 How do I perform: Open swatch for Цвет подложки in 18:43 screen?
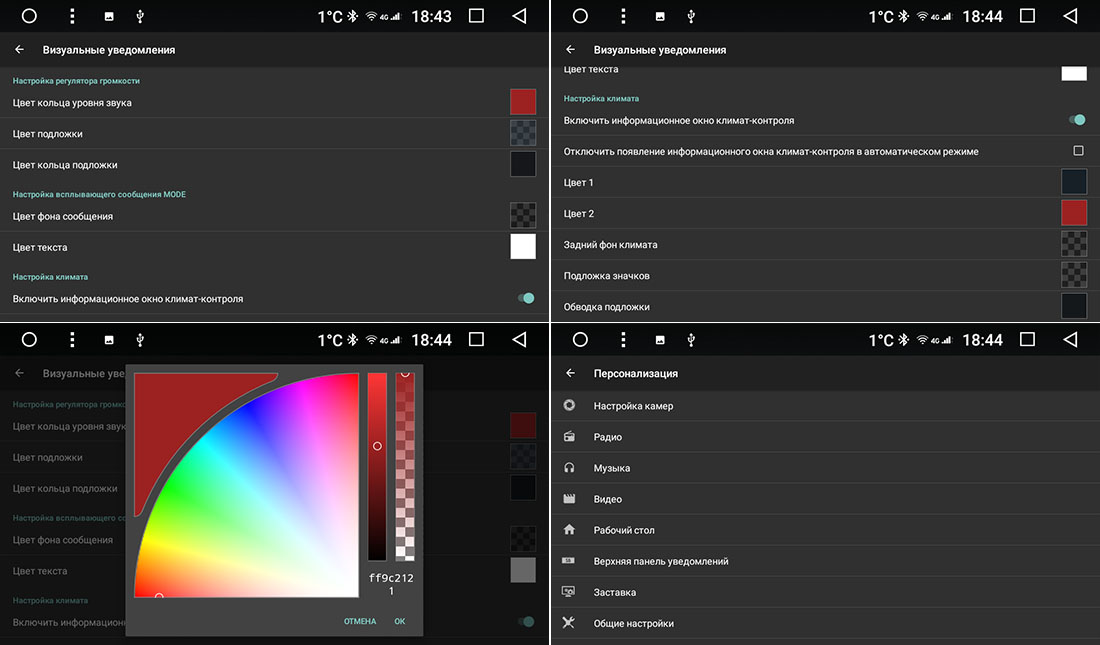(523, 133)
